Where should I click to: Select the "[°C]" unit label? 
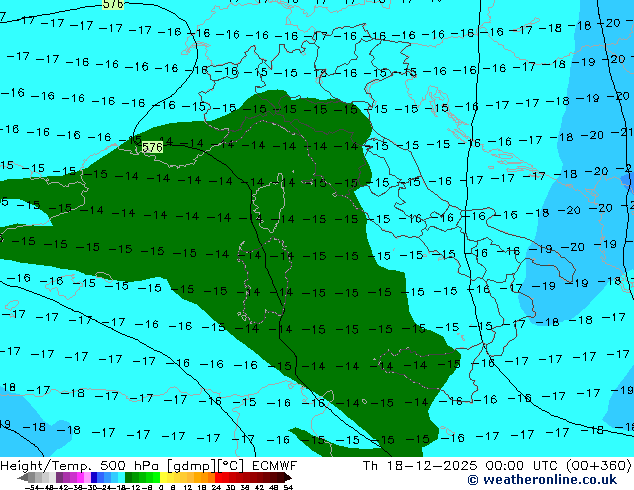pyautogui.click(x=231, y=466)
